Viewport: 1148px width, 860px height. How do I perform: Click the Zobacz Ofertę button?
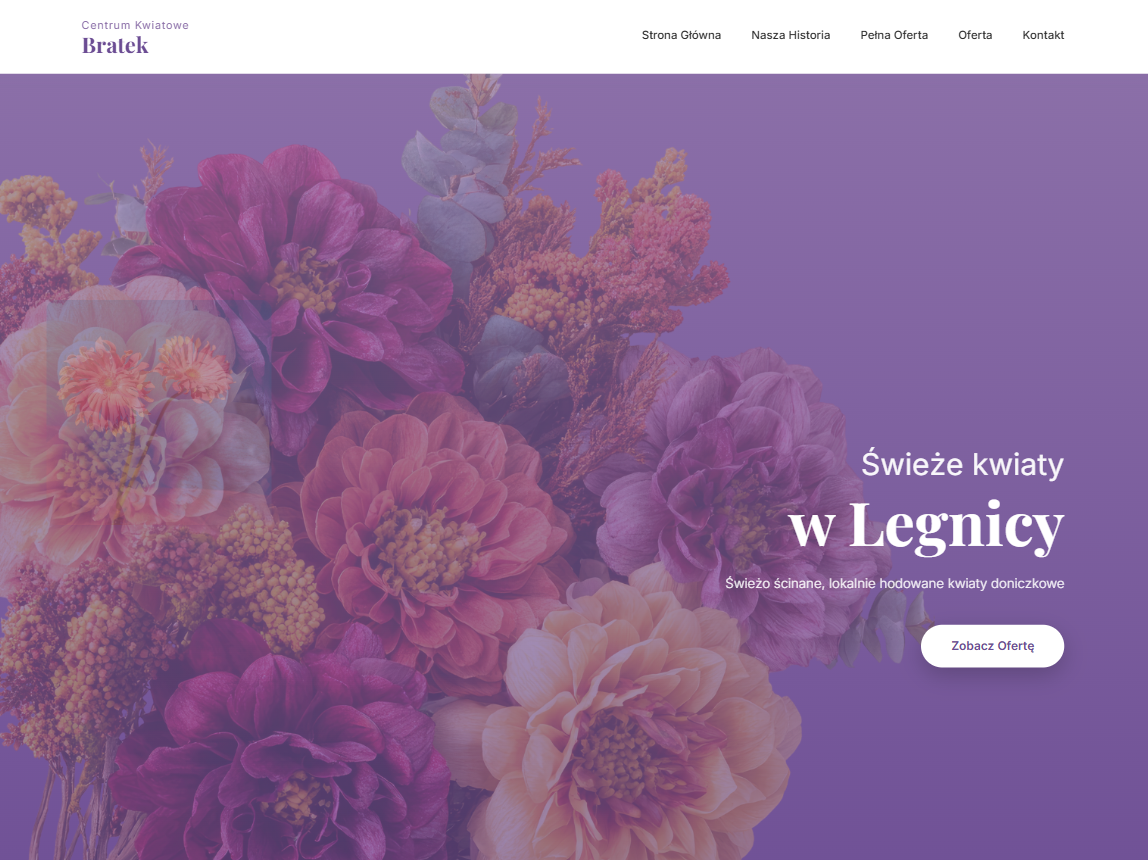pos(992,646)
